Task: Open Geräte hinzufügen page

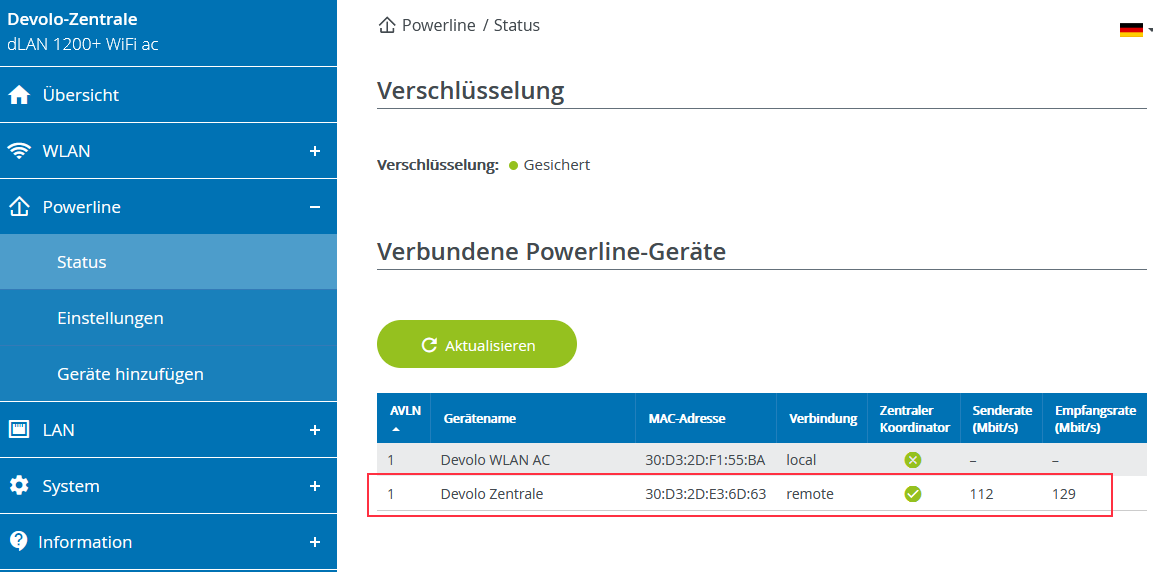Action: tap(168, 373)
